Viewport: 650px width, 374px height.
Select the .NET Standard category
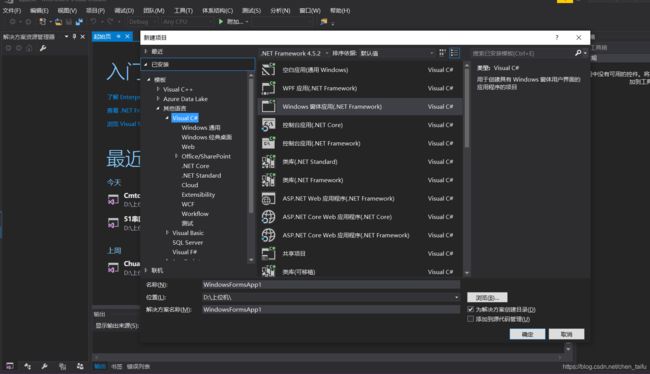[x=201, y=175]
